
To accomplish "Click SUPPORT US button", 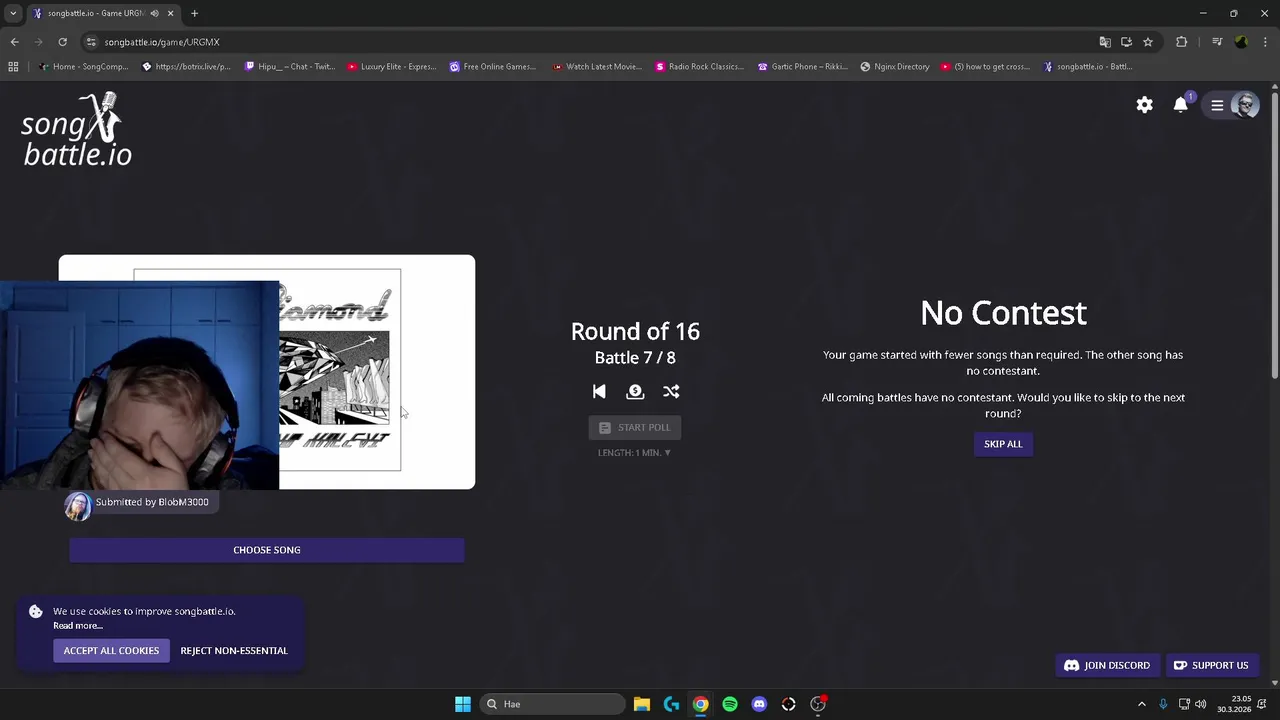I will click(1211, 665).
